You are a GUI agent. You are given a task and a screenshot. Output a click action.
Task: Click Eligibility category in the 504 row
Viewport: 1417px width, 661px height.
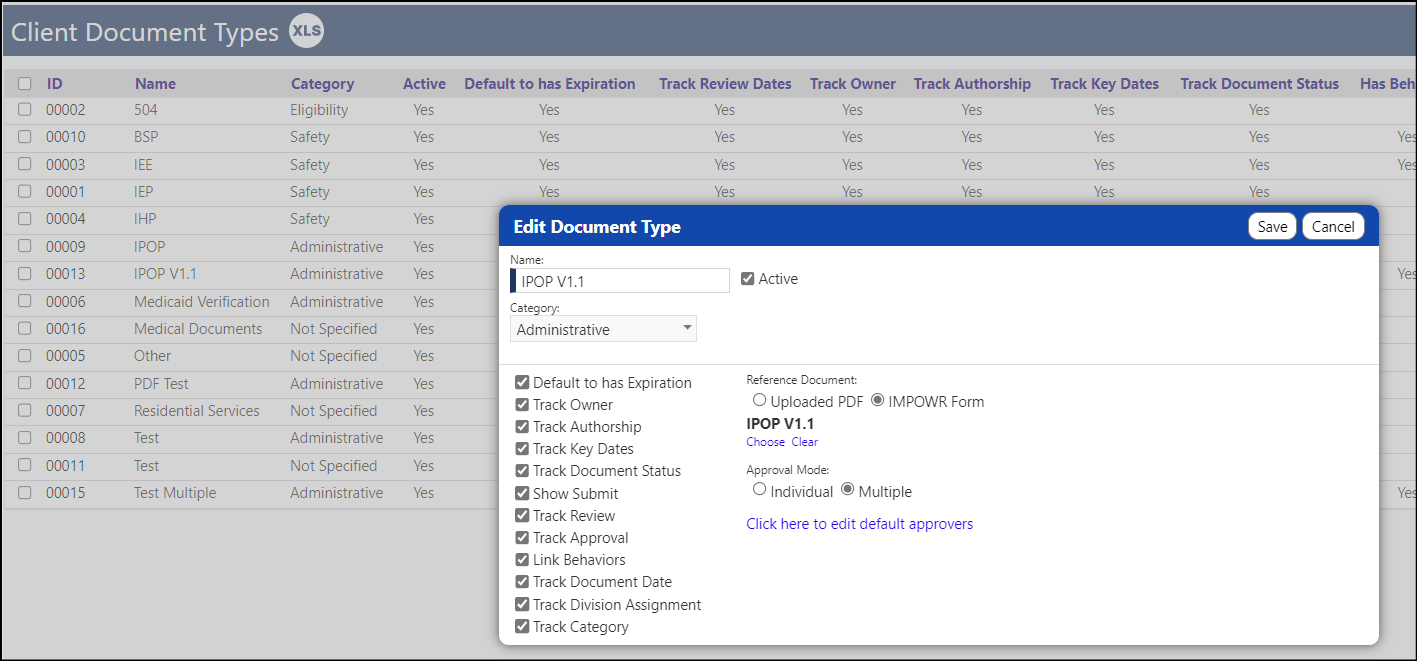(319, 110)
